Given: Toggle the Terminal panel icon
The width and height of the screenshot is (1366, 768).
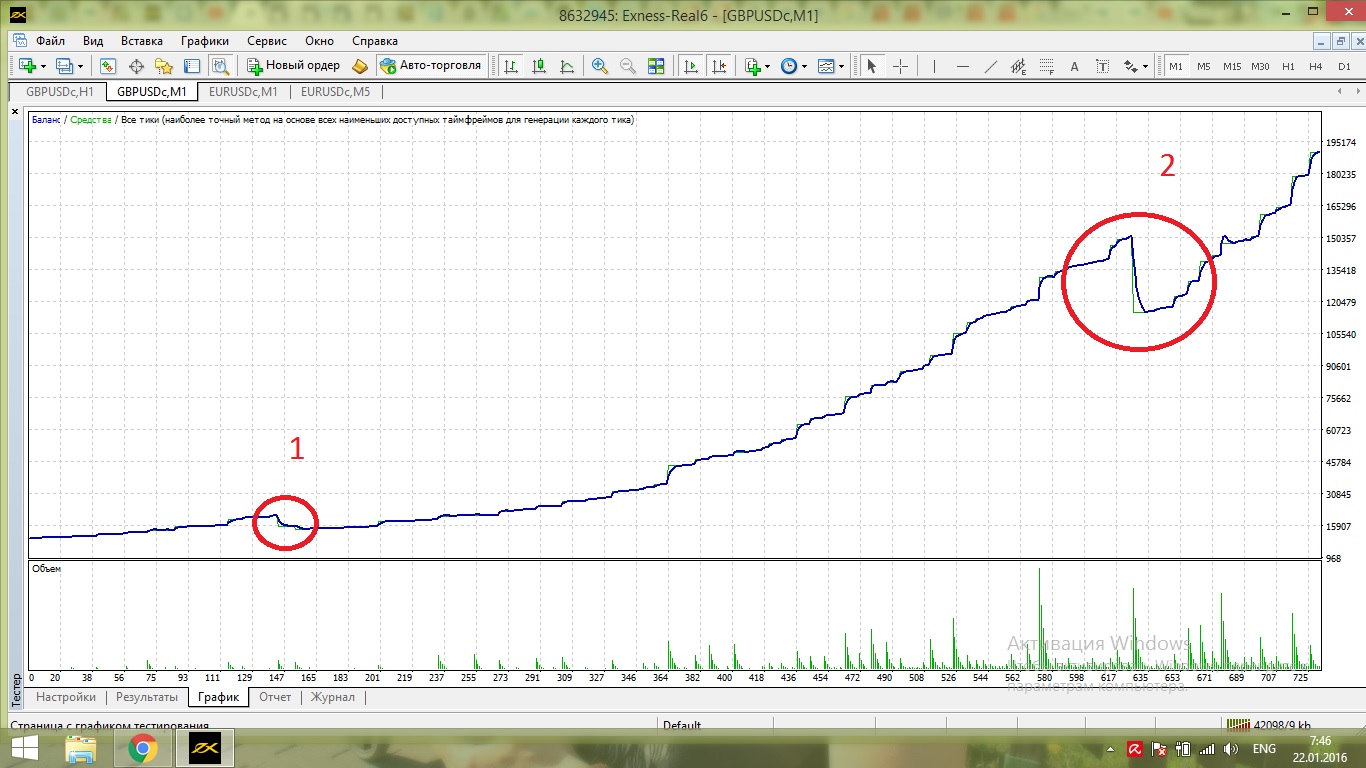Looking at the screenshot, I should [x=192, y=66].
